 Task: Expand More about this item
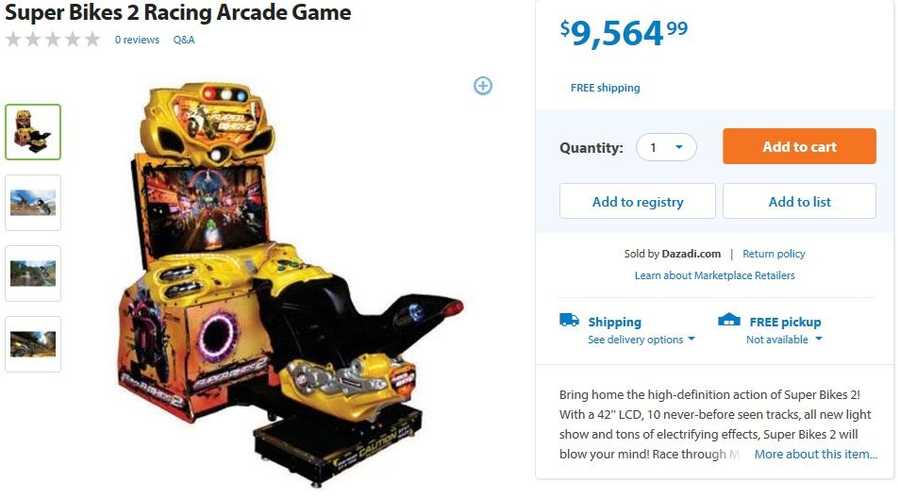coord(816,454)
